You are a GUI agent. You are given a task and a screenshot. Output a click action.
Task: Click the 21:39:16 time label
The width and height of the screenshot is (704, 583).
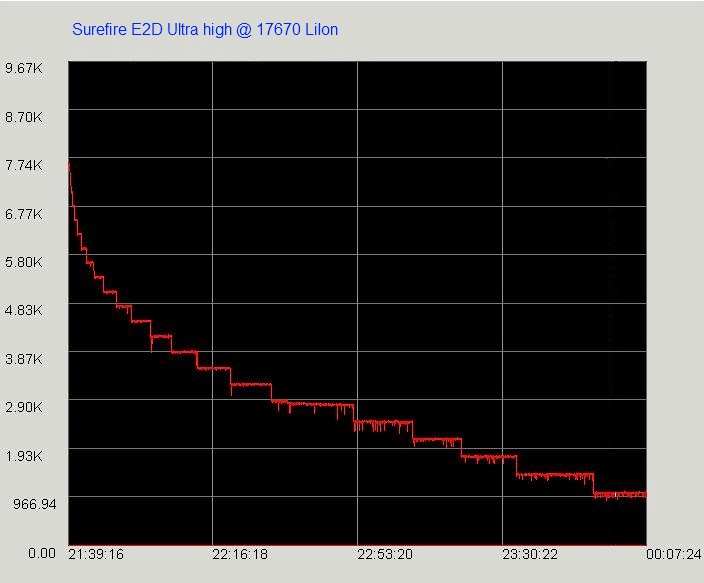[x=96, y=554]
